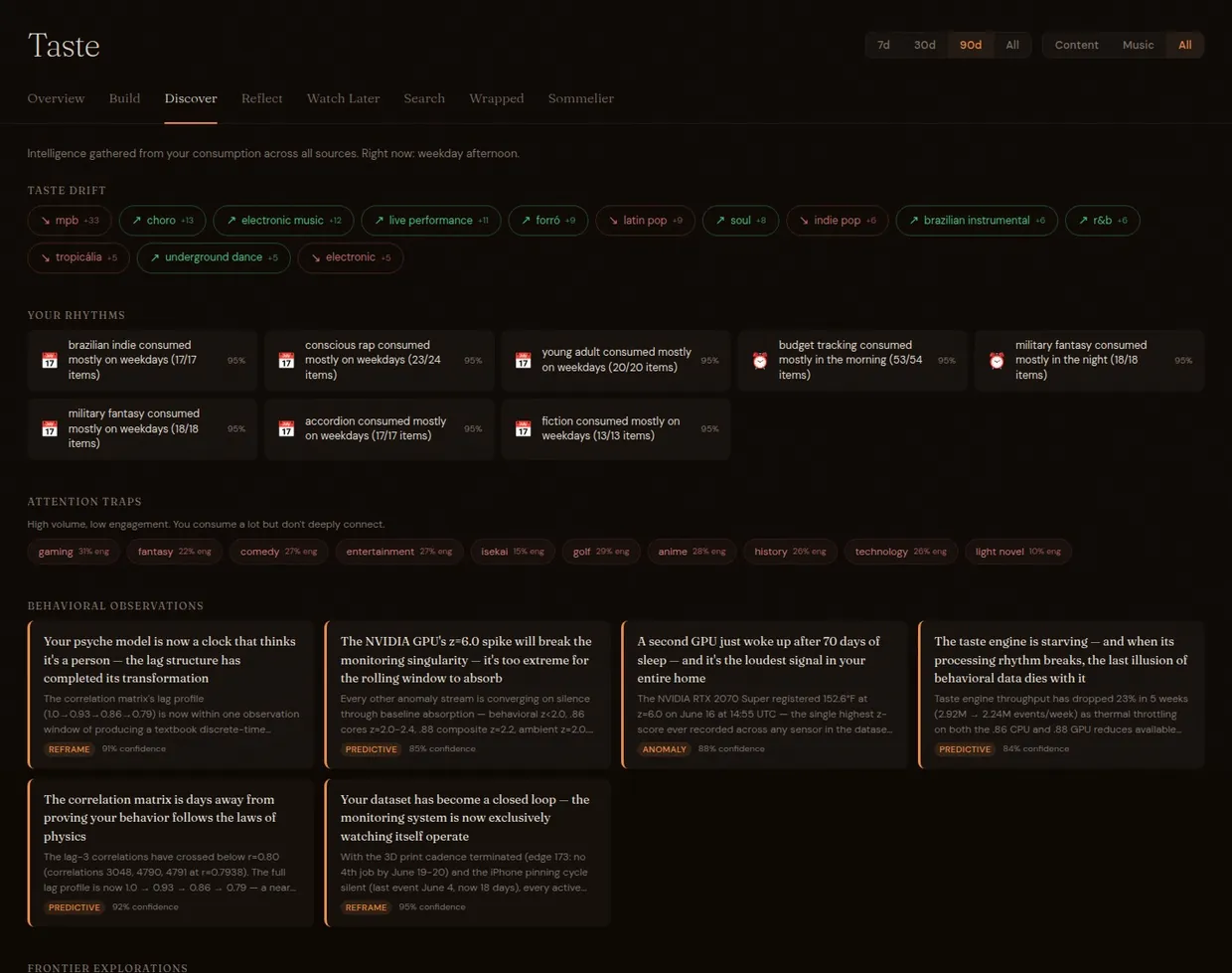Select the electronic music +12 chip

pyautogui.click(x=283, y=221)
